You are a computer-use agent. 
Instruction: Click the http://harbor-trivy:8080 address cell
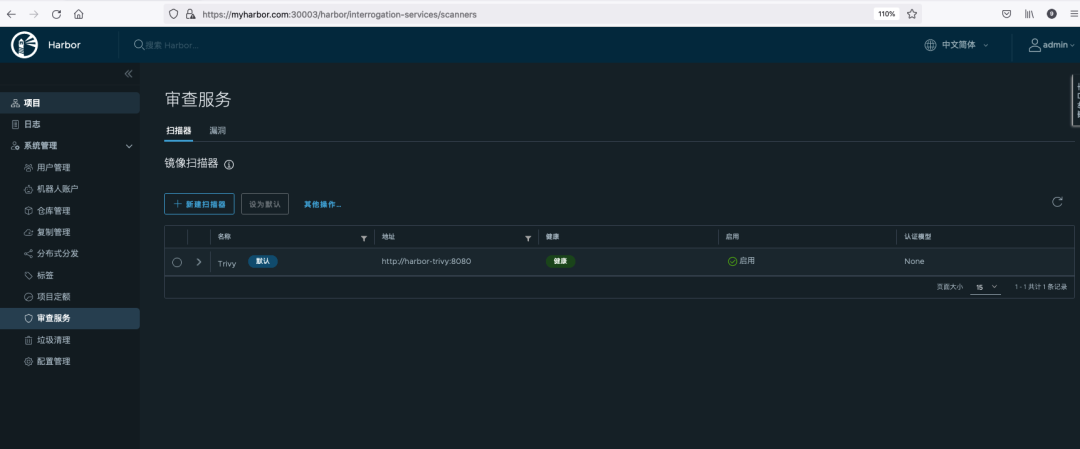tap(426, 262)
